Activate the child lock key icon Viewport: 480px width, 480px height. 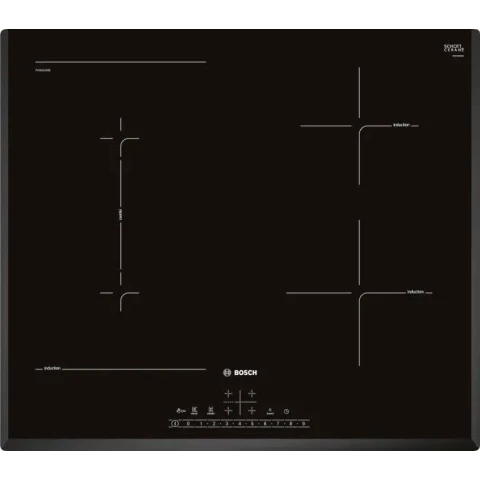(x=180, y=411)
